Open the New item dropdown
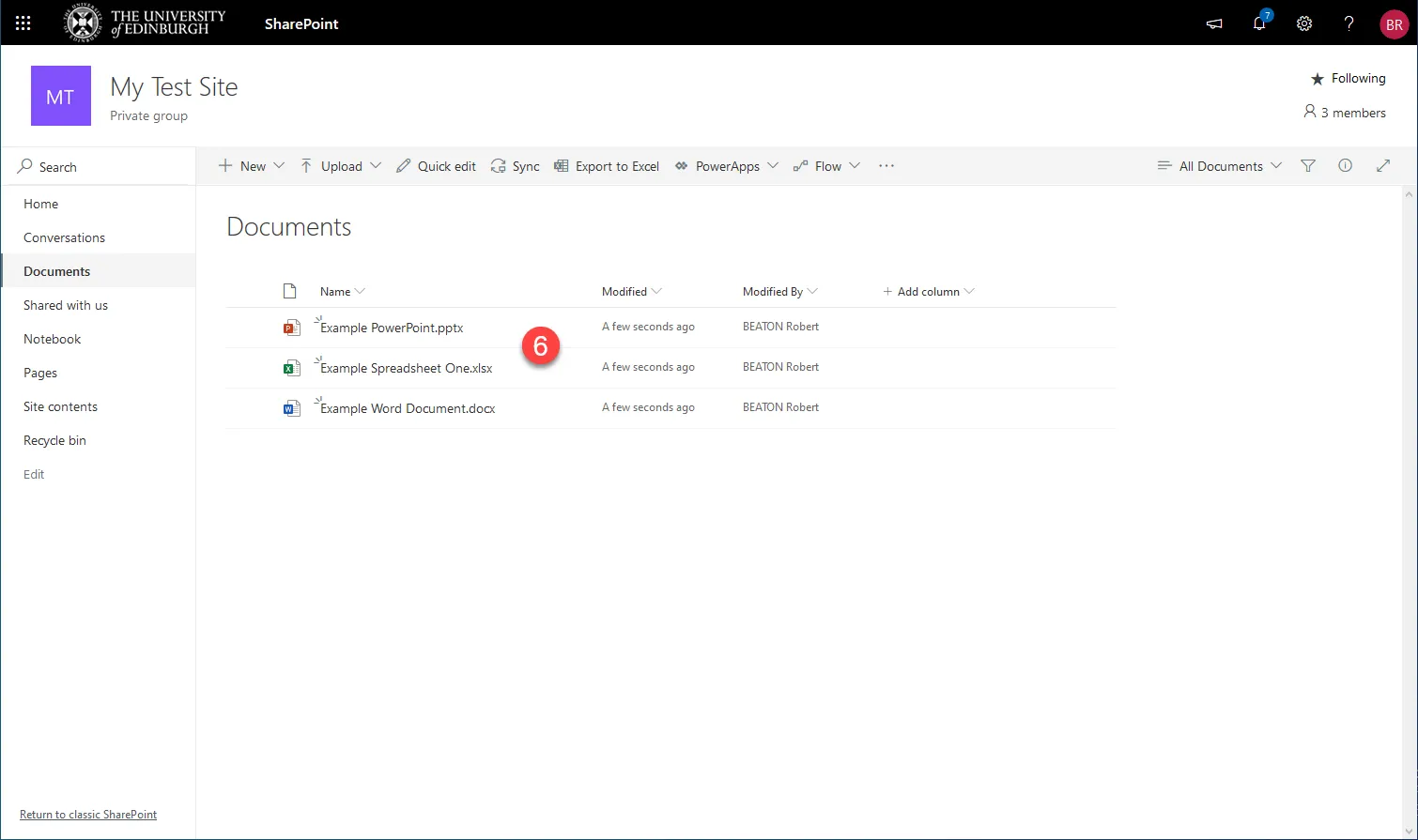Viewport: 1418px width, 840px height. coord(251,165)
